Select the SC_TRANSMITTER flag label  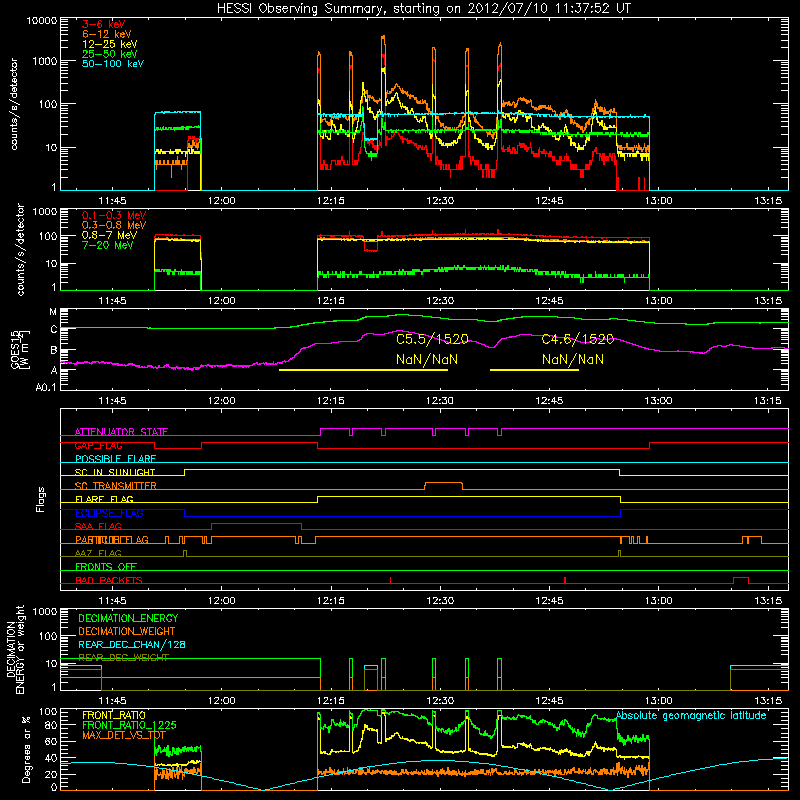(115, 486)
